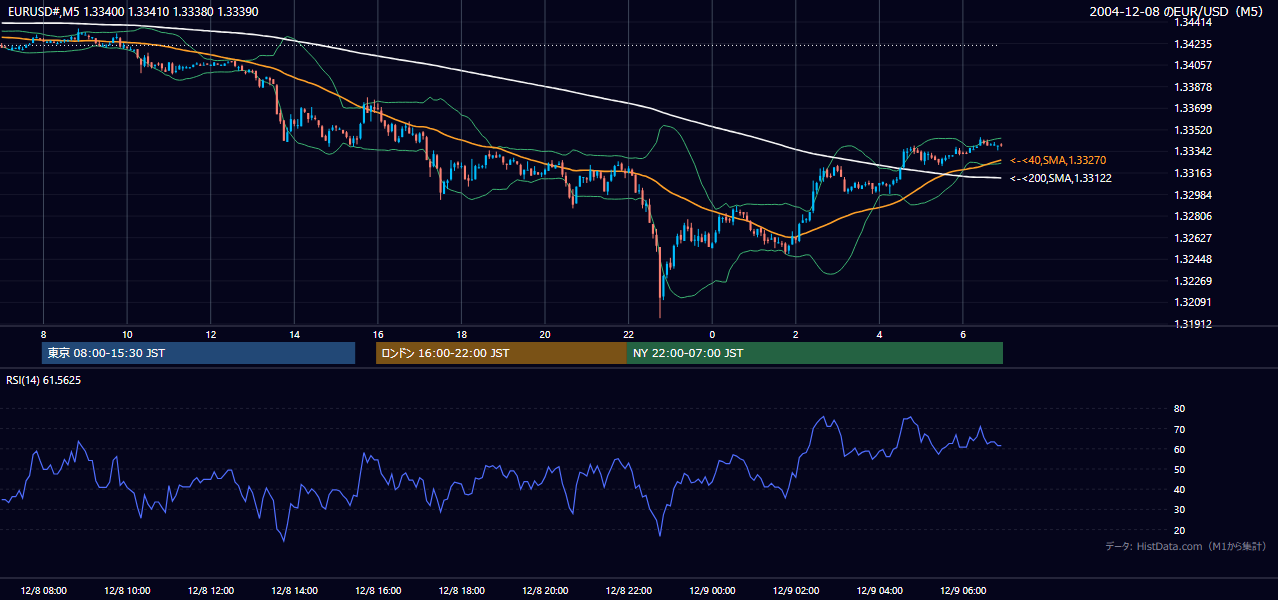Click the bottom time label 12/8 12:00
The image size is (1278, 600).
[211, 591]
